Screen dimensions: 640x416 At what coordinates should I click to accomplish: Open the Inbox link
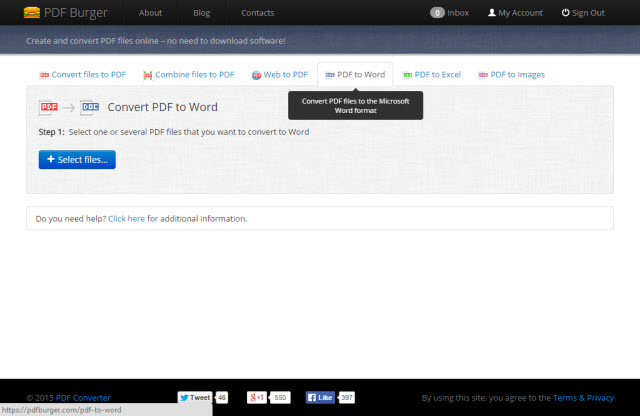(x=458, y=13)
